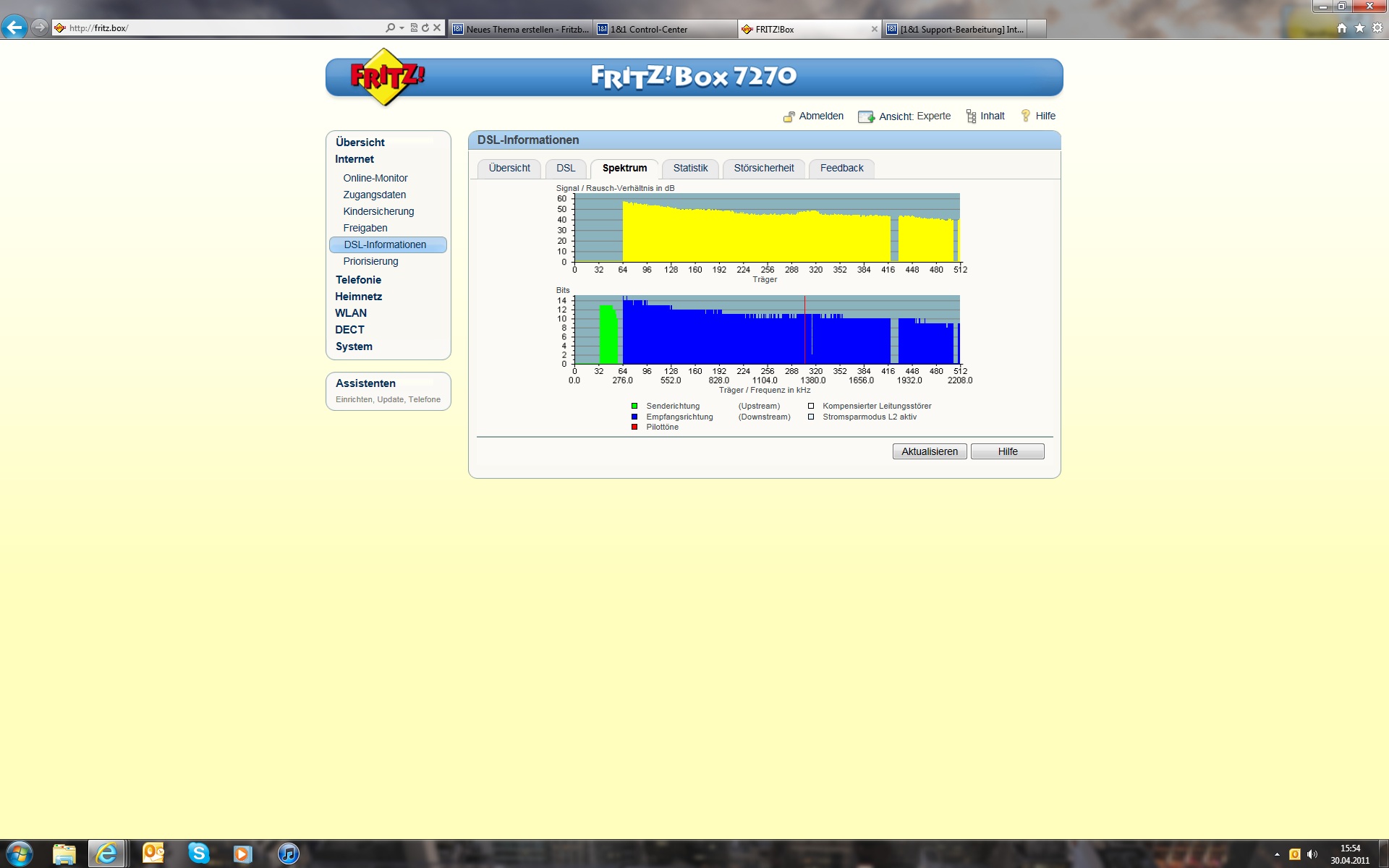Click the fritz.box address bar field
The image size is (1389, 868).
[x=217, y=27]
